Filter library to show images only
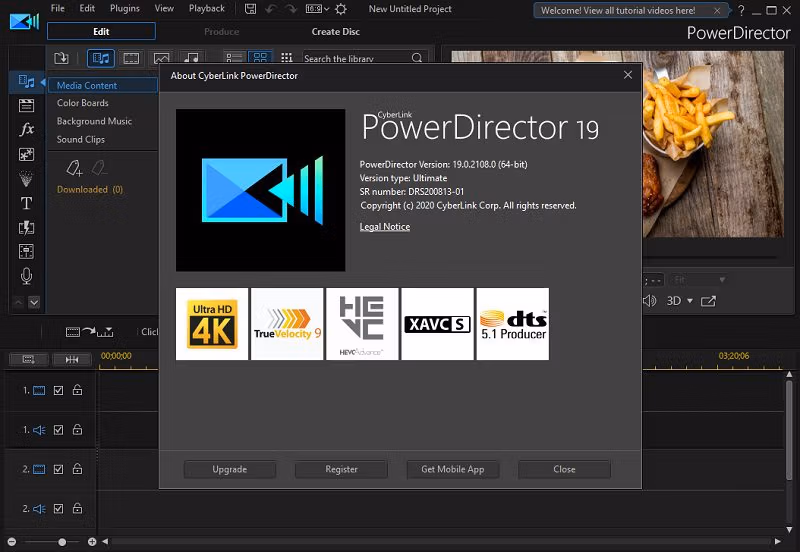 161,59
